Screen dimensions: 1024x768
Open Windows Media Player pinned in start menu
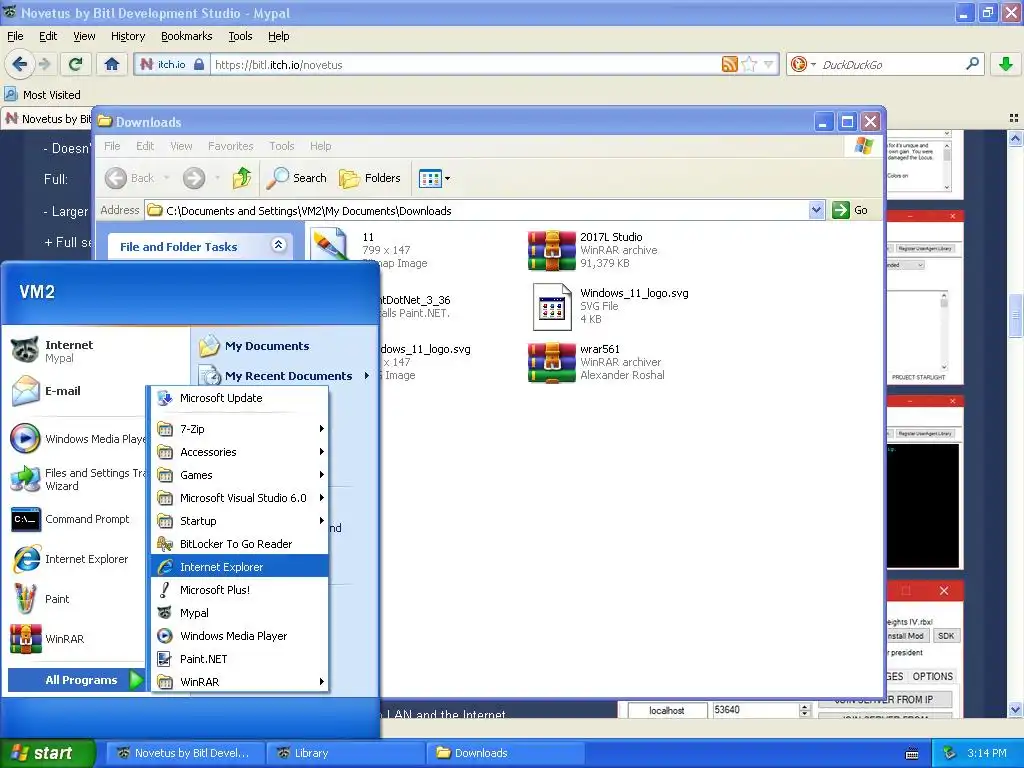point(78,439)
